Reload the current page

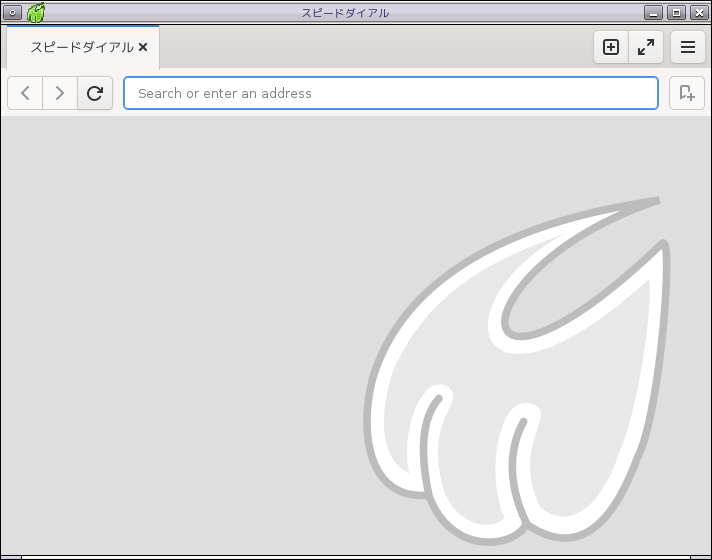tap(95, 93)
